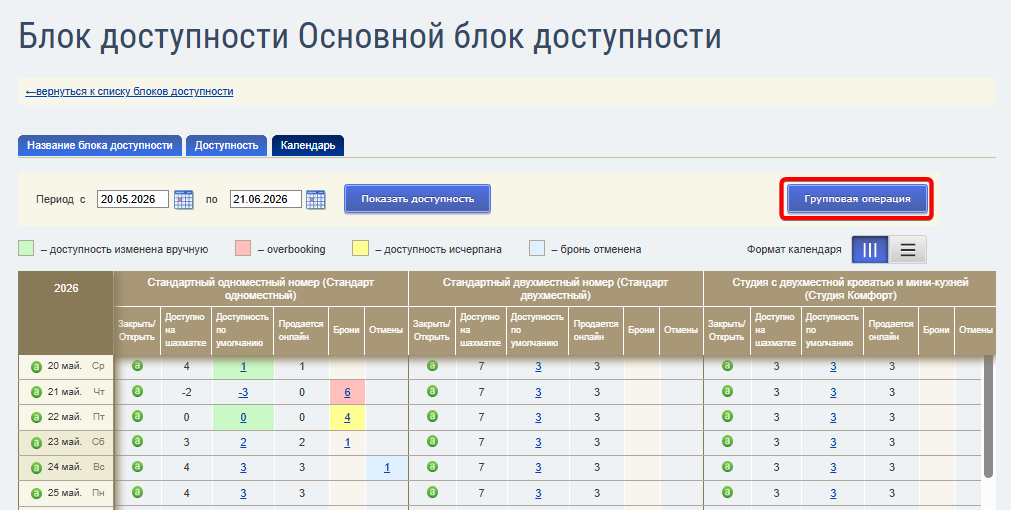
Task: Click header Стандартный одноместный номер (Стандарт одноместный)
Action: point(260,289)
